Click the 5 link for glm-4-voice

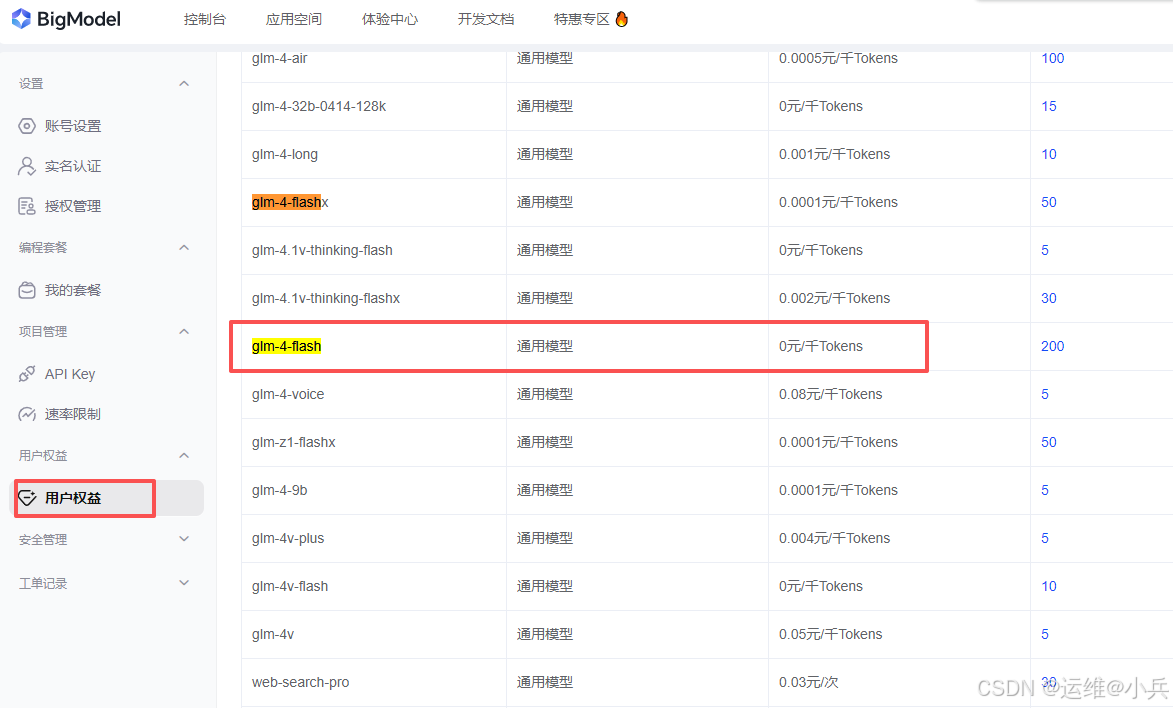[x=1045, y=394]
